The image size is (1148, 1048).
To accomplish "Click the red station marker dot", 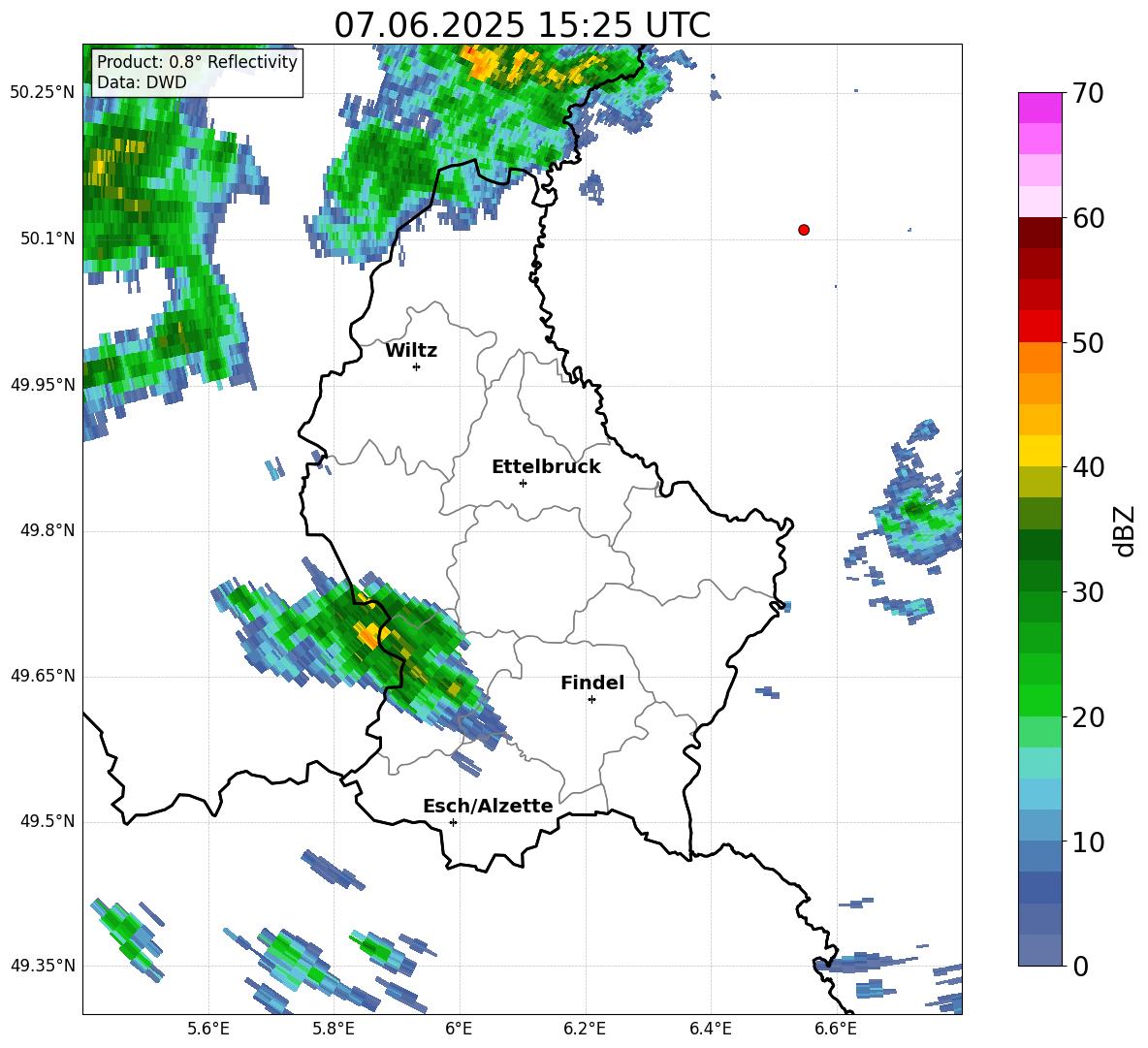I will tap(803, 230).
